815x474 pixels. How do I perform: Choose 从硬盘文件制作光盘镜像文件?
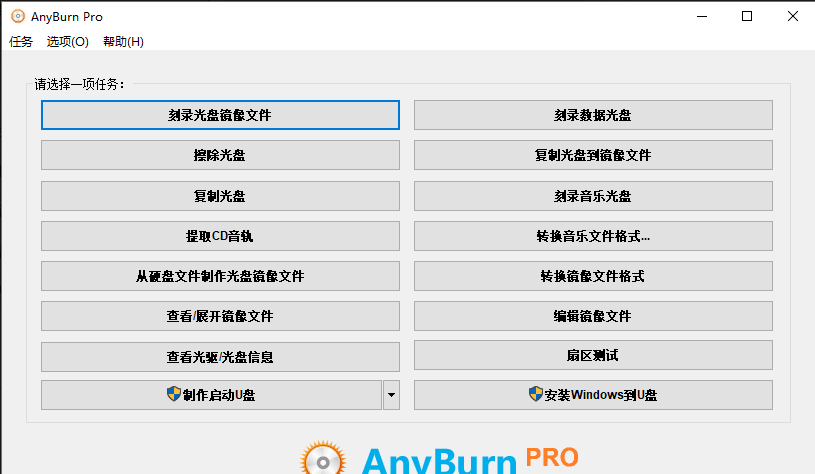220,276
